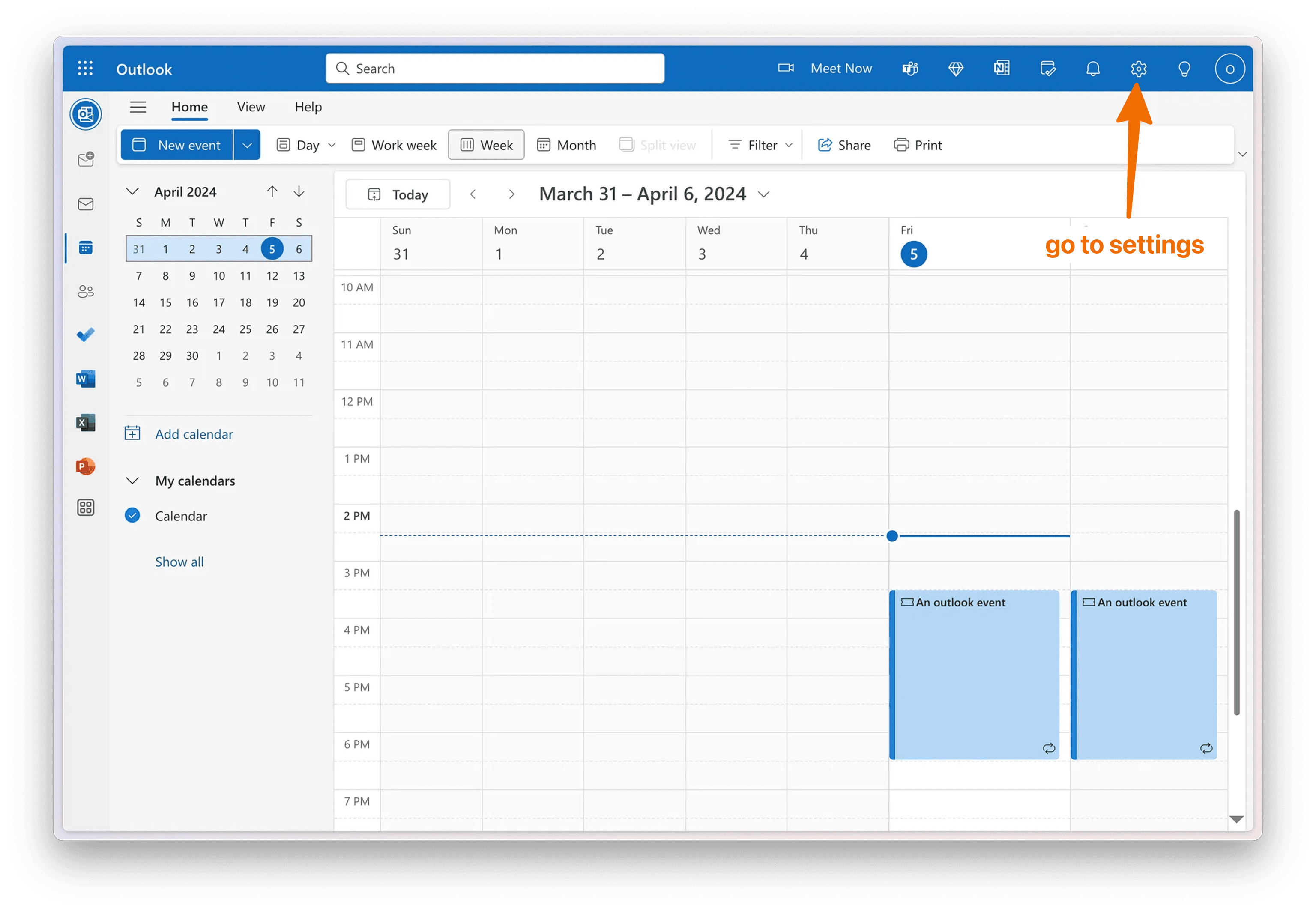Switch to the View tab
The image size is (1316, 911).
click(x=251, y=108)
